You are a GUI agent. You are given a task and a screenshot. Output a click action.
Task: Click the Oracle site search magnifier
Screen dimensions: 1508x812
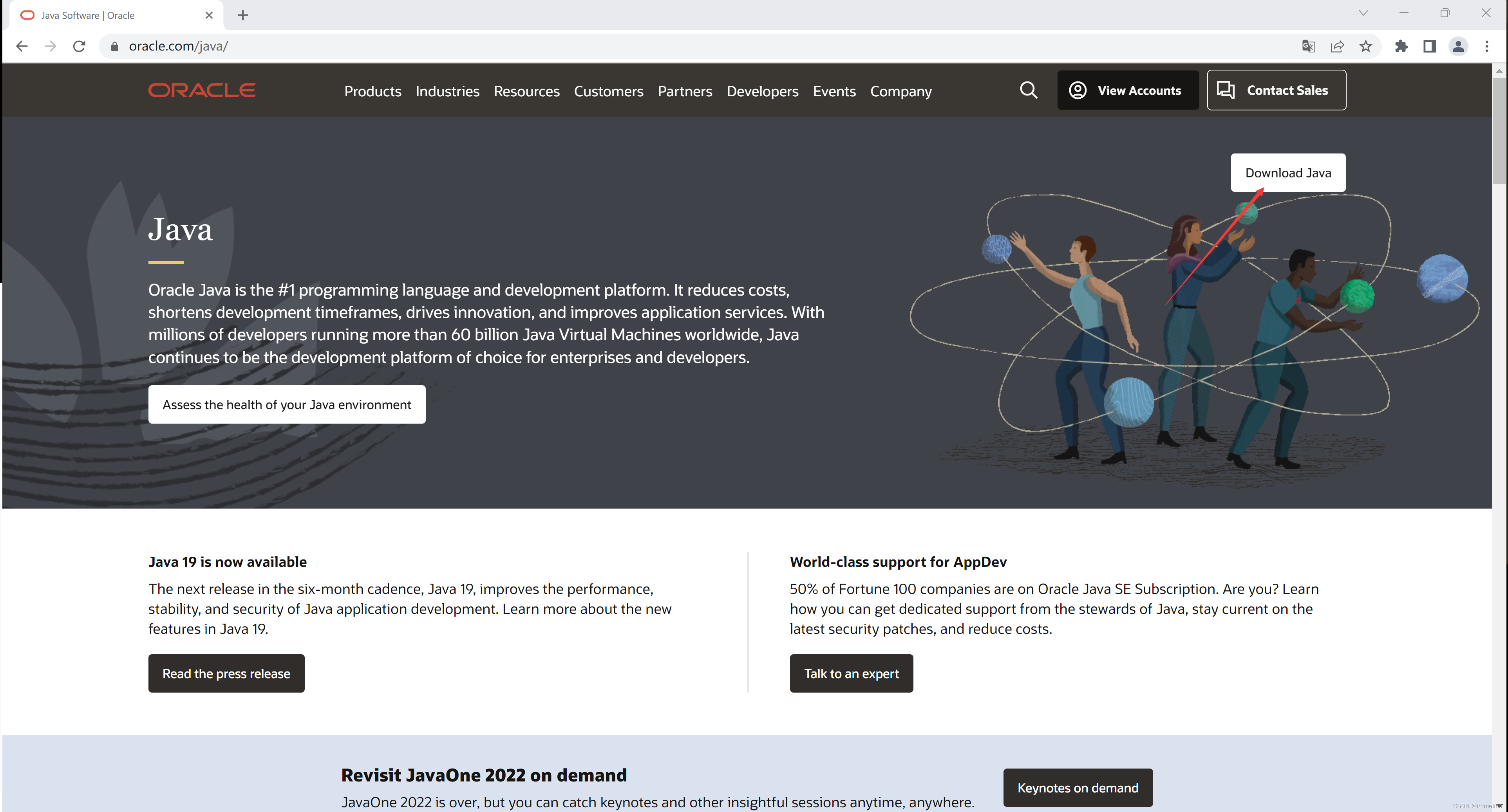pos(1029,90)
